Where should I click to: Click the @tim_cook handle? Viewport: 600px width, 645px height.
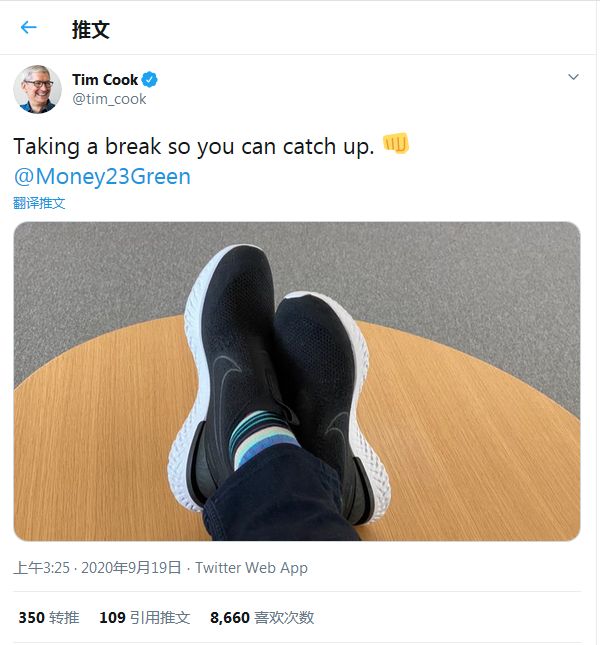click(x=109, y=99)
